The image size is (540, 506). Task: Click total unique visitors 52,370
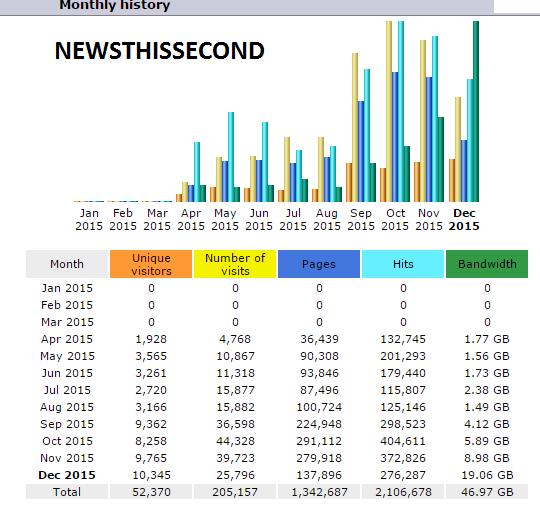[x=152, y=492]
